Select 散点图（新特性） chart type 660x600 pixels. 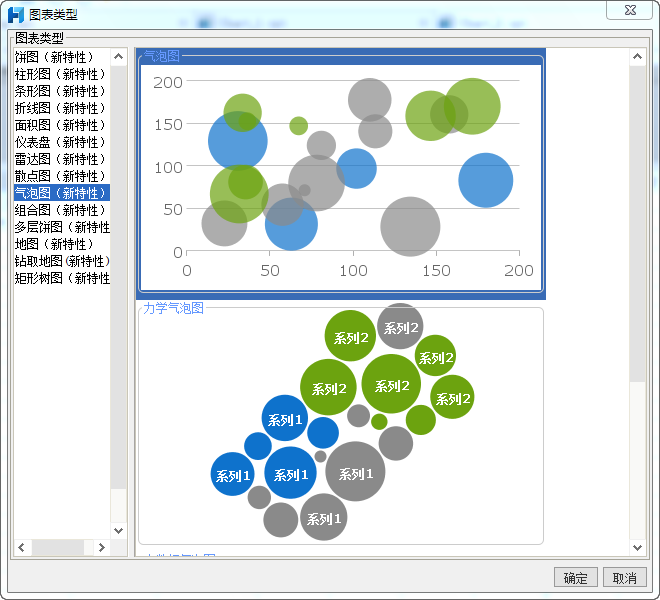coord(62,176)
